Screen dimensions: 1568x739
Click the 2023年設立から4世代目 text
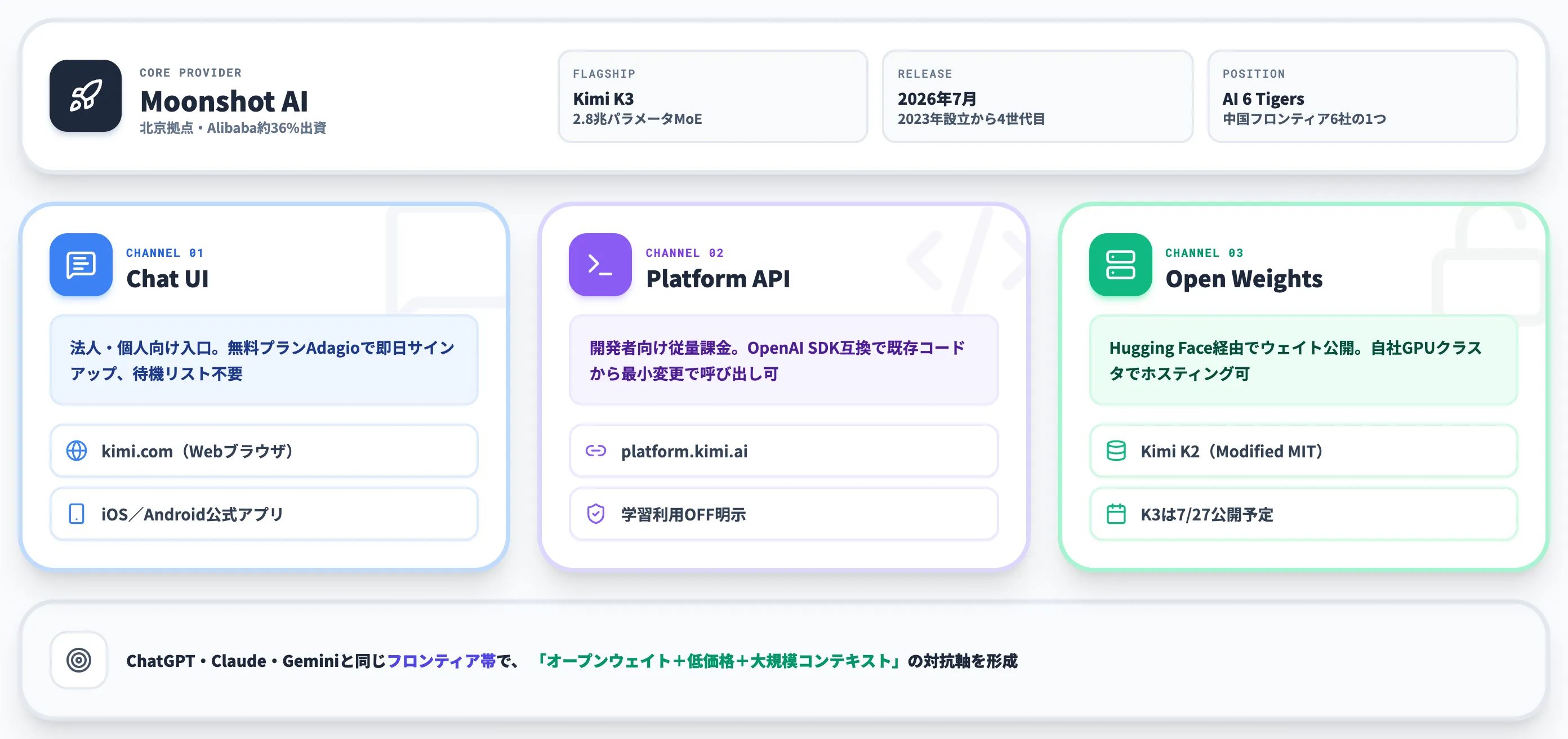click(x=972, y=119)
